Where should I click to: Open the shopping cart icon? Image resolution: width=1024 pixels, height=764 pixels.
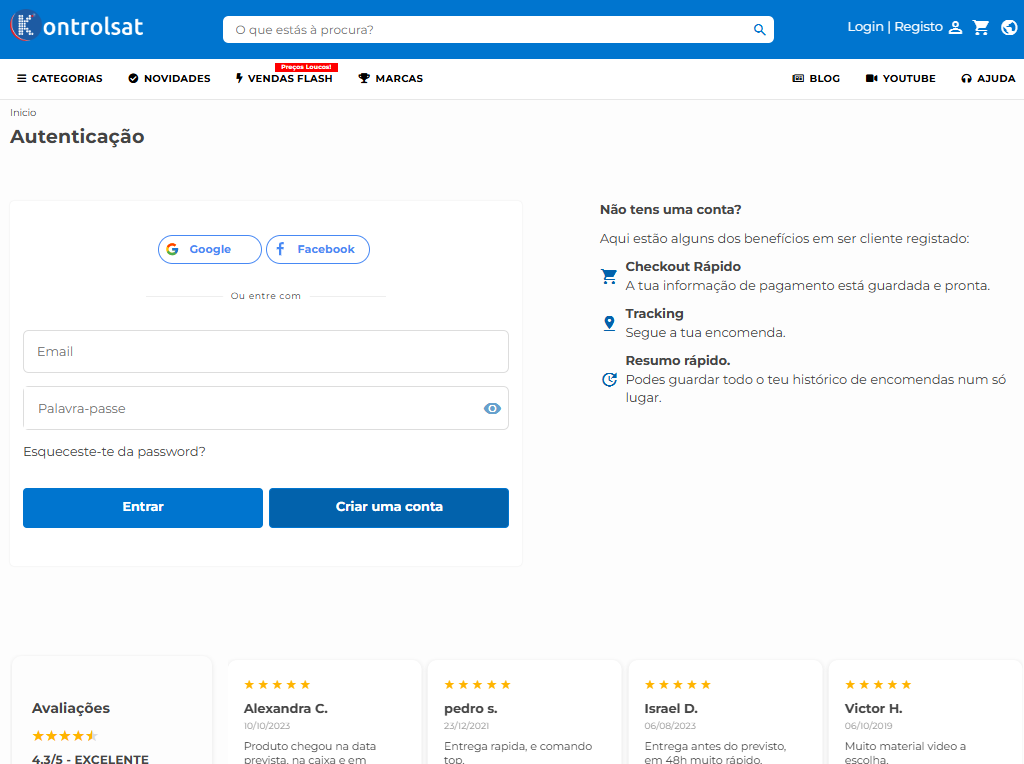tap(981, 28)
